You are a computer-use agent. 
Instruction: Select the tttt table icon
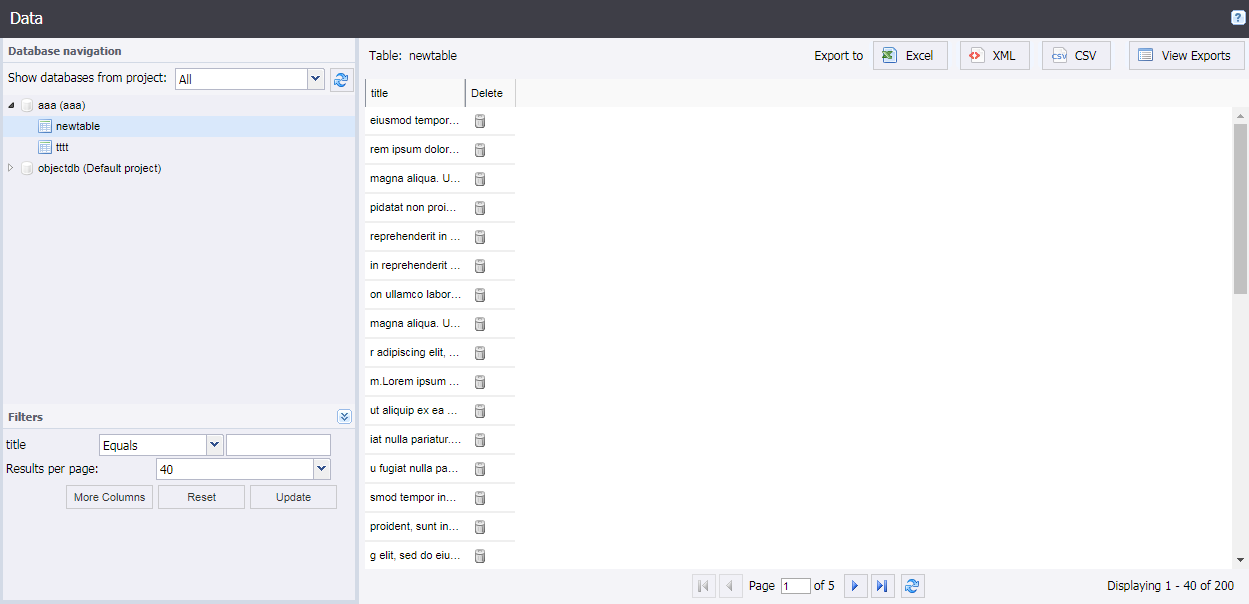[x=46, y=146]
